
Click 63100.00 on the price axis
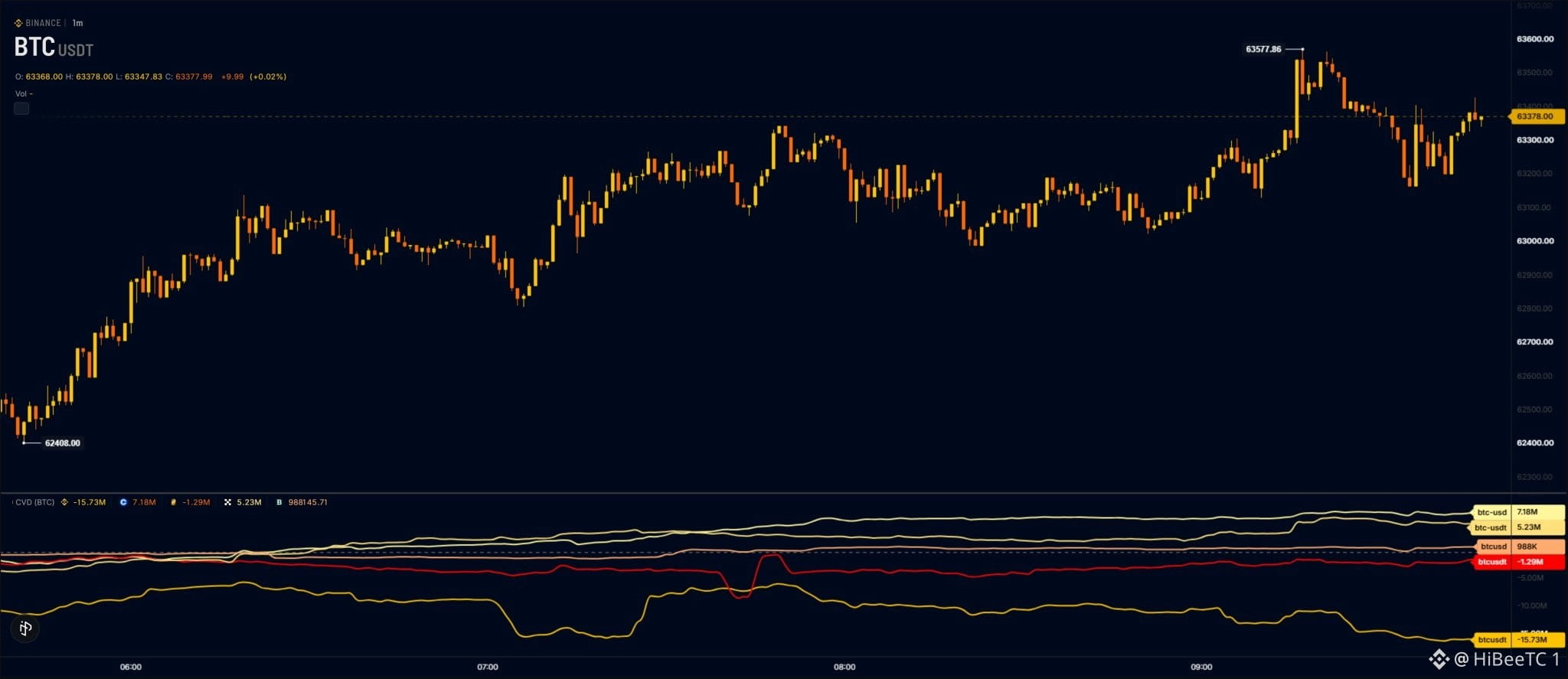click(x=1535, y=207)
